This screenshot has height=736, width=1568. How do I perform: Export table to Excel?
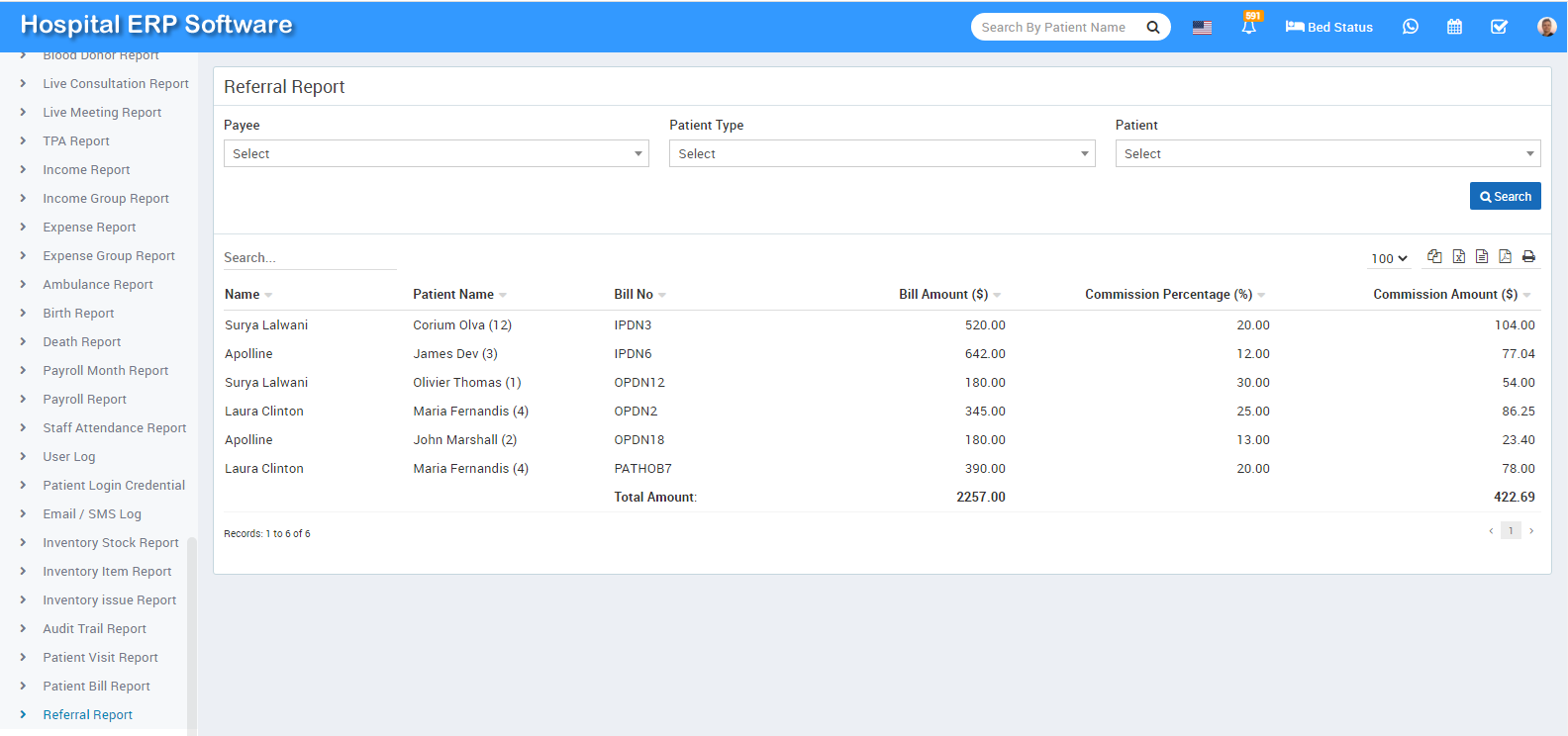coord(1458,256)
